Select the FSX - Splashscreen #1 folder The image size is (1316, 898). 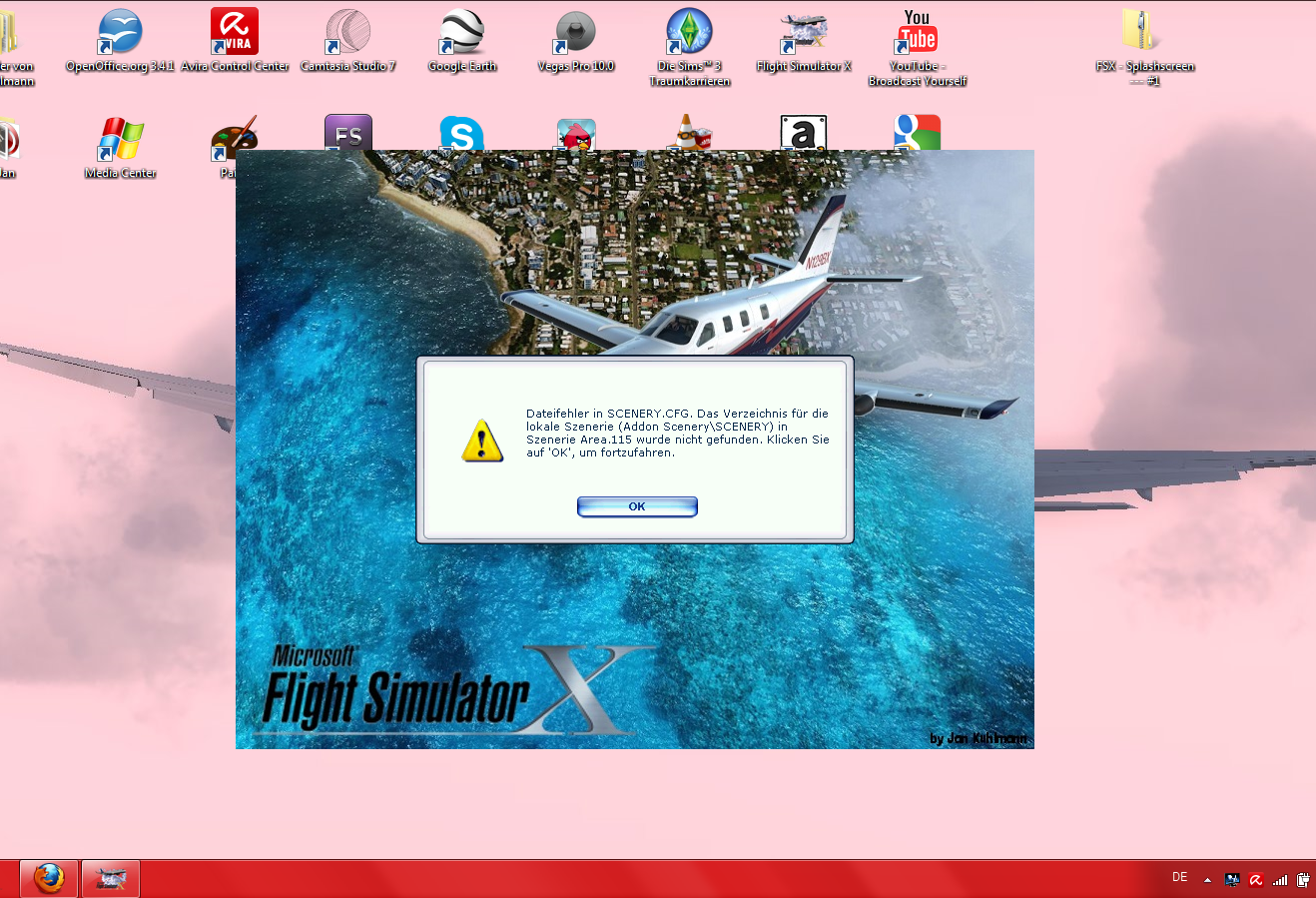(x=1145, y=47)
